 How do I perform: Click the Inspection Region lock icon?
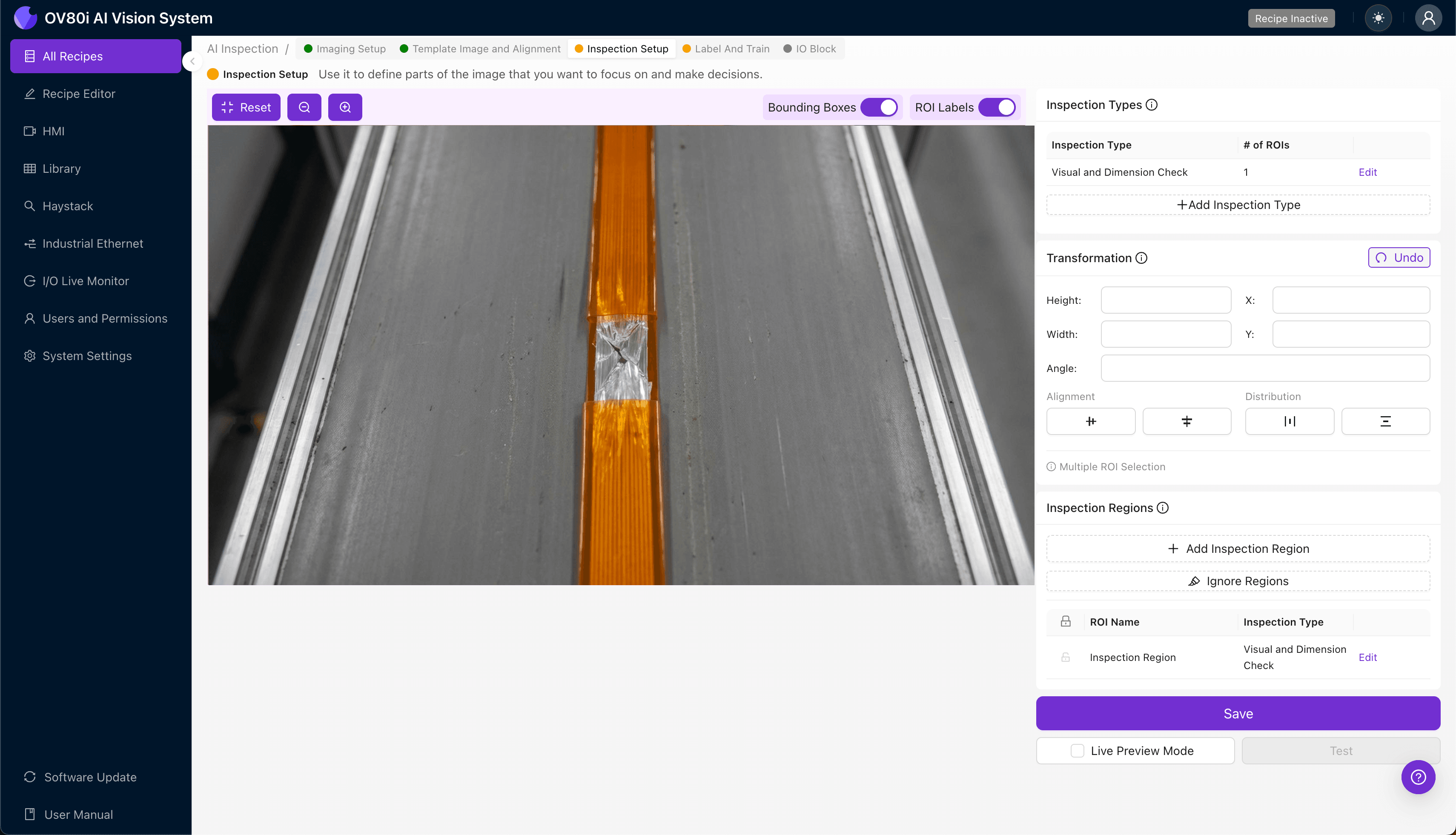click(x=1065, y=657)
